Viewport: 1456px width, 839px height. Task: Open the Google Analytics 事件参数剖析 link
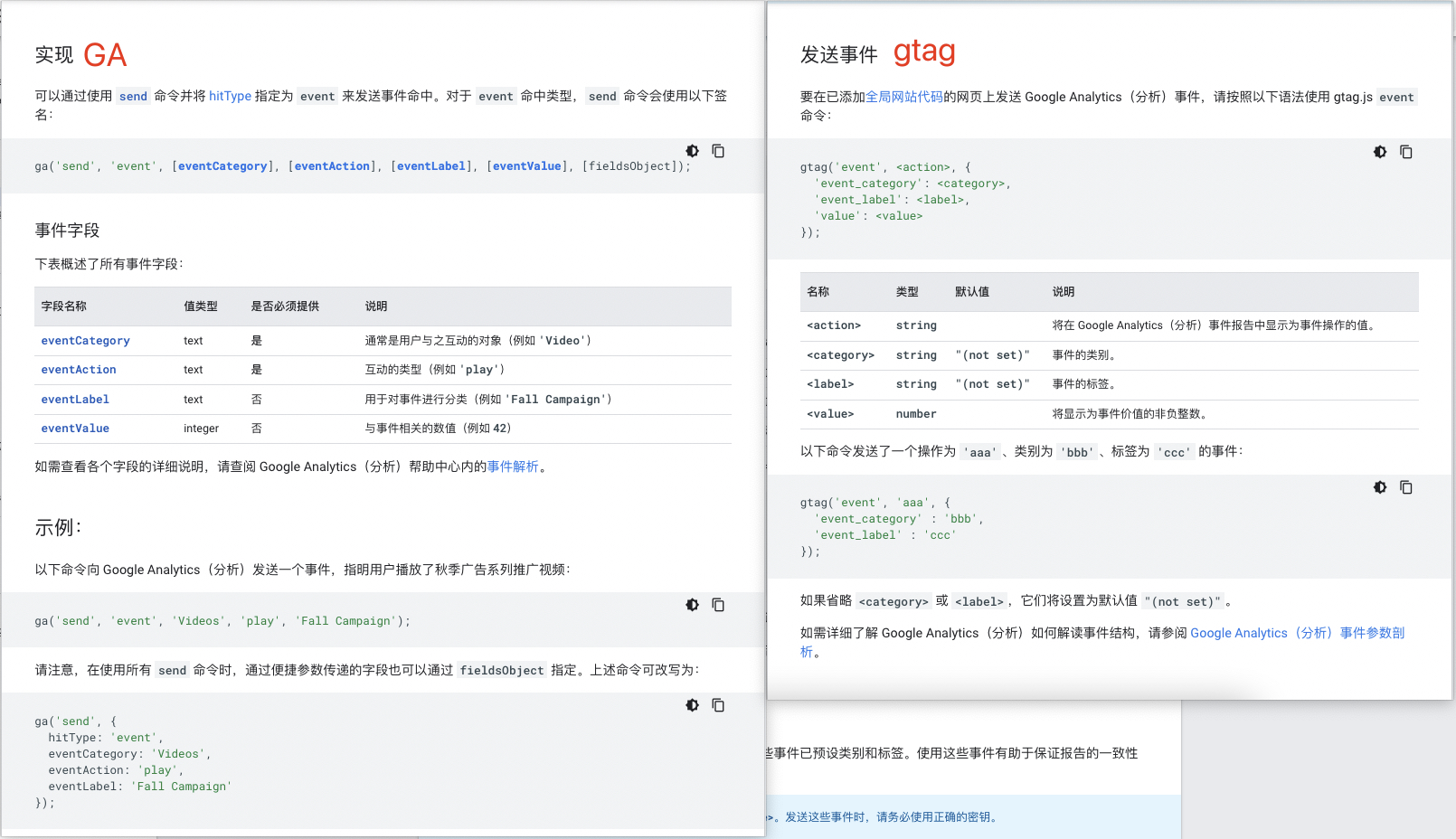pyautogui.click(x=1296, y=633)
